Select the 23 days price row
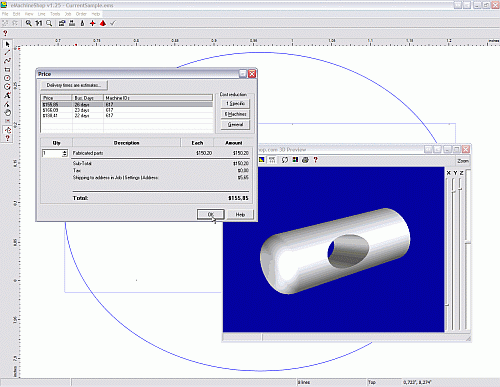 (x=127, y=110)
